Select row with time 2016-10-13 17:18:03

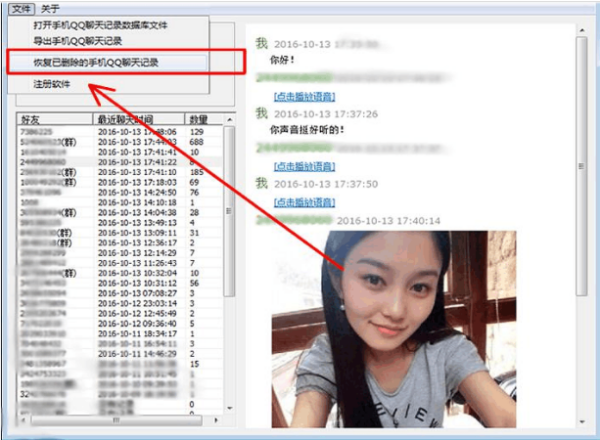tap(119, 182)
